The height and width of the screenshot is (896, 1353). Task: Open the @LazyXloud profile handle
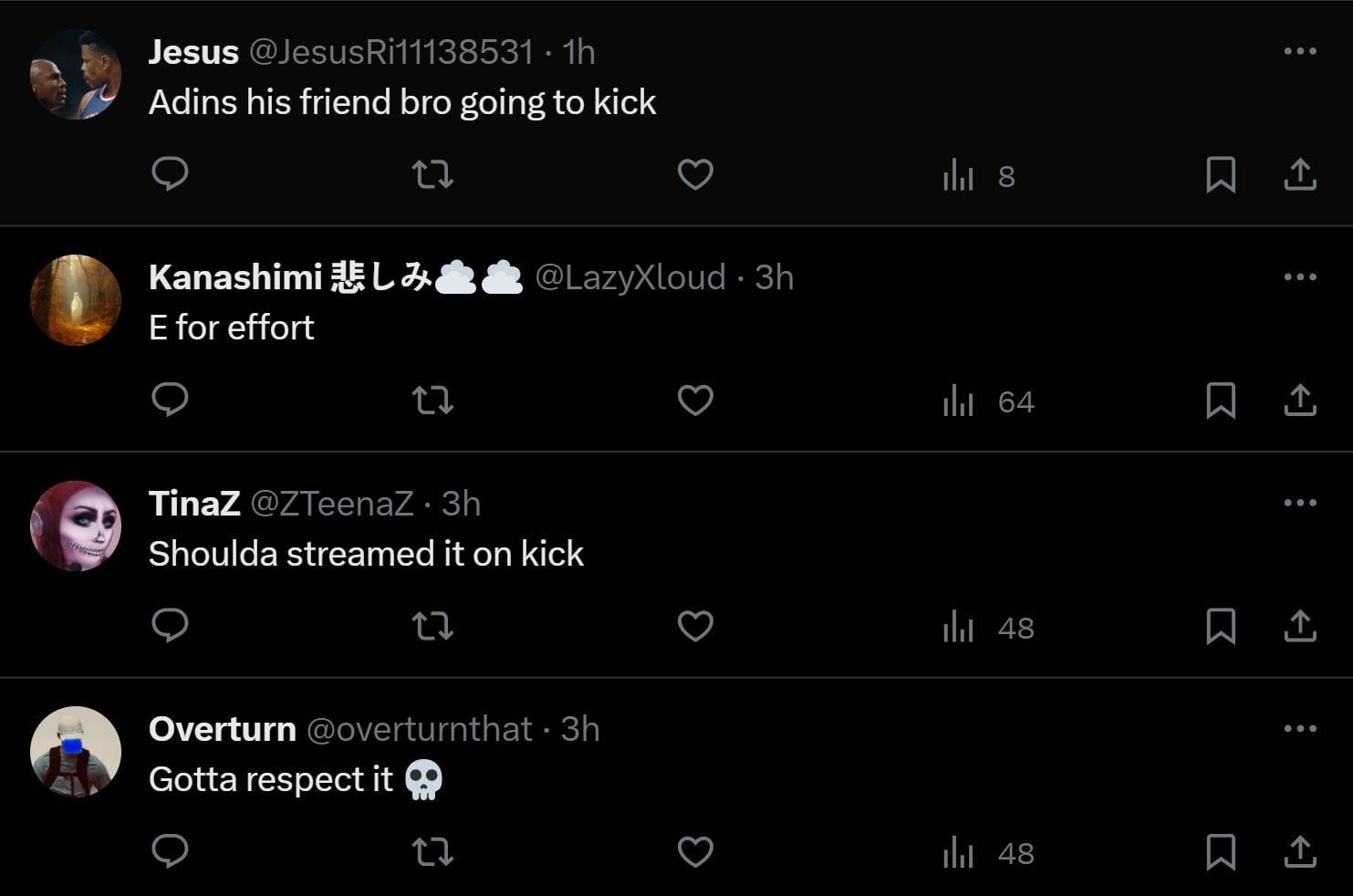(x=630, y=277)
